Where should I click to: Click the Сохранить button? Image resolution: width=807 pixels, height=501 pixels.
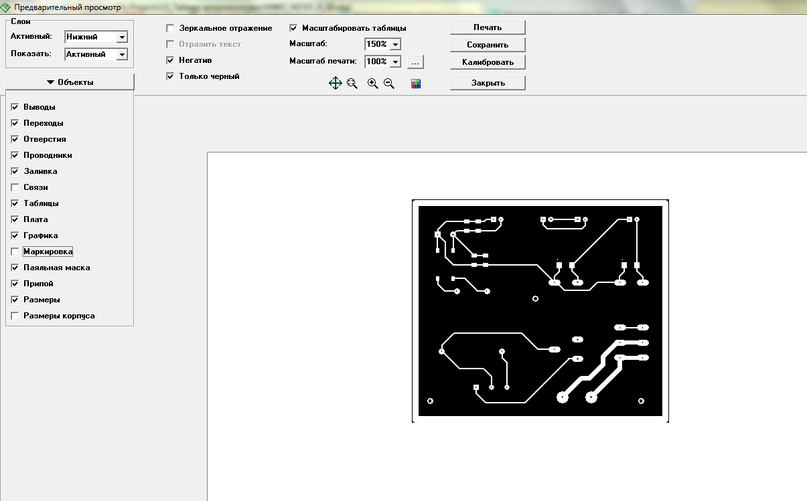click(487, 45)
